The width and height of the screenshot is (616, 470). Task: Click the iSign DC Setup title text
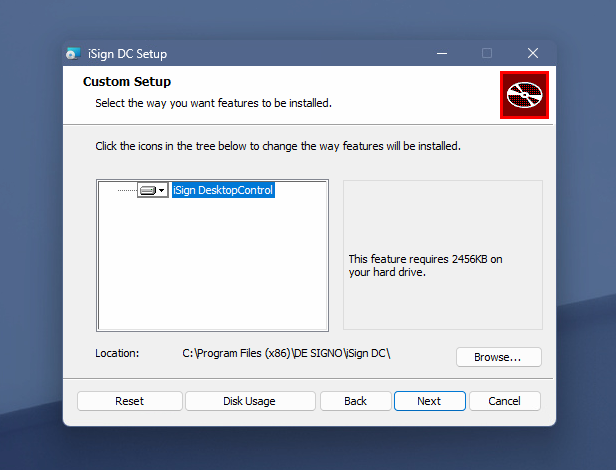coord(127,54)
